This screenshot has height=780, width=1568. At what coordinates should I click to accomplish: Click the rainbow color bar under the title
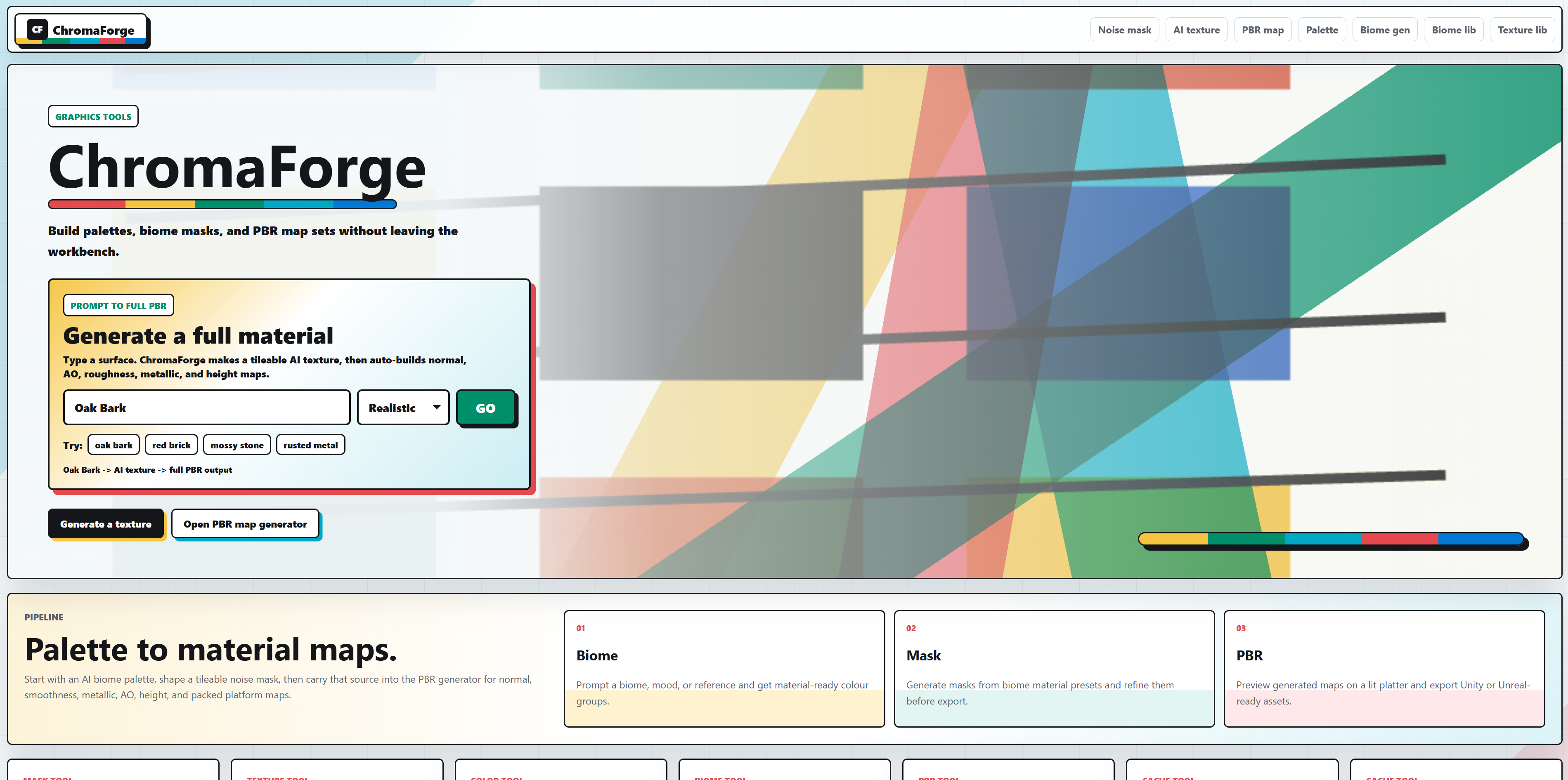point(222,205)
